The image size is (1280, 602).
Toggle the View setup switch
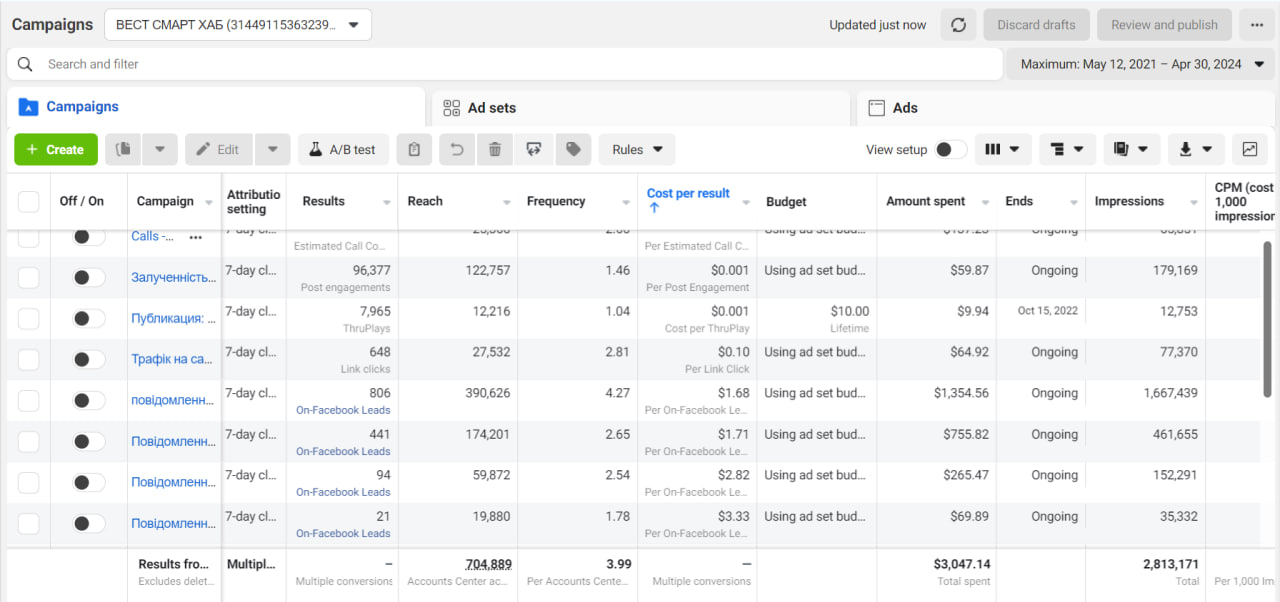coord(951,150)
